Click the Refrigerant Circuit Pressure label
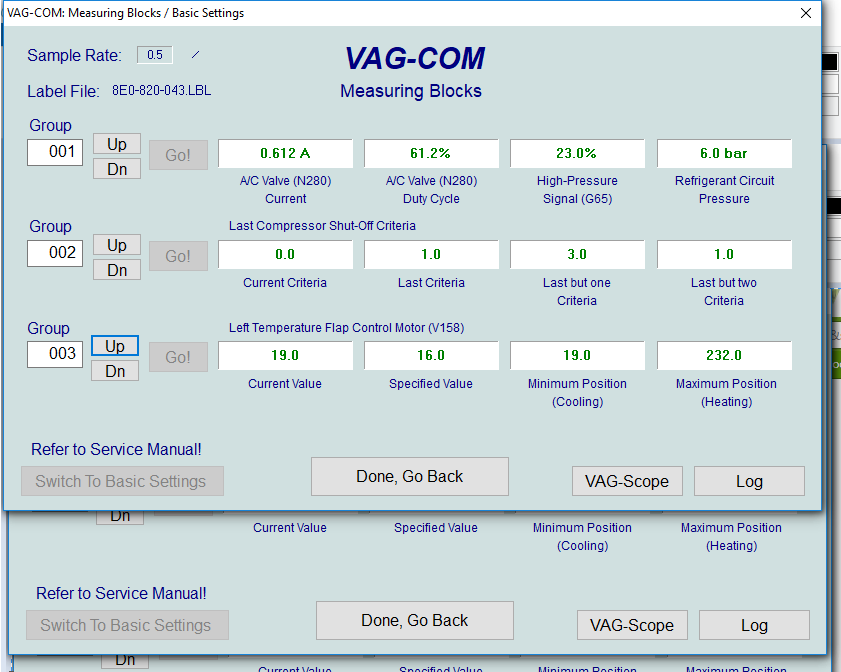 [x=724, y=189]
